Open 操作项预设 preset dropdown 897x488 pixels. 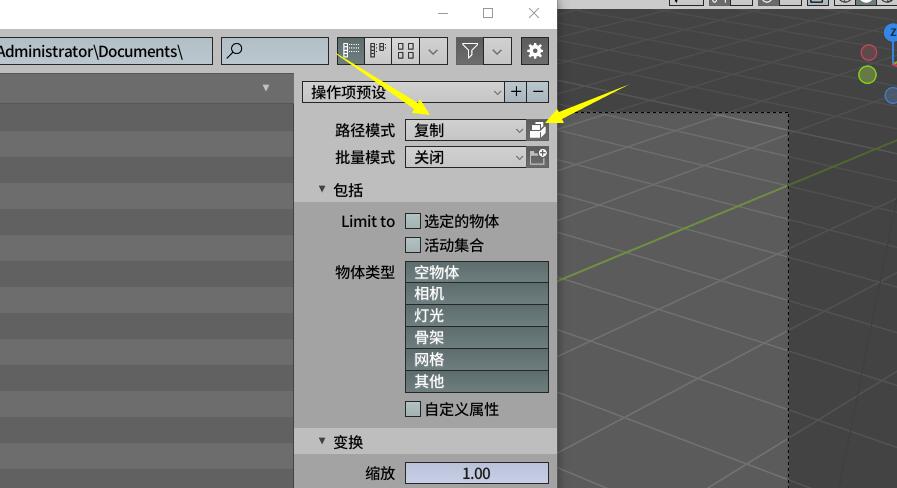coord(403,92)
